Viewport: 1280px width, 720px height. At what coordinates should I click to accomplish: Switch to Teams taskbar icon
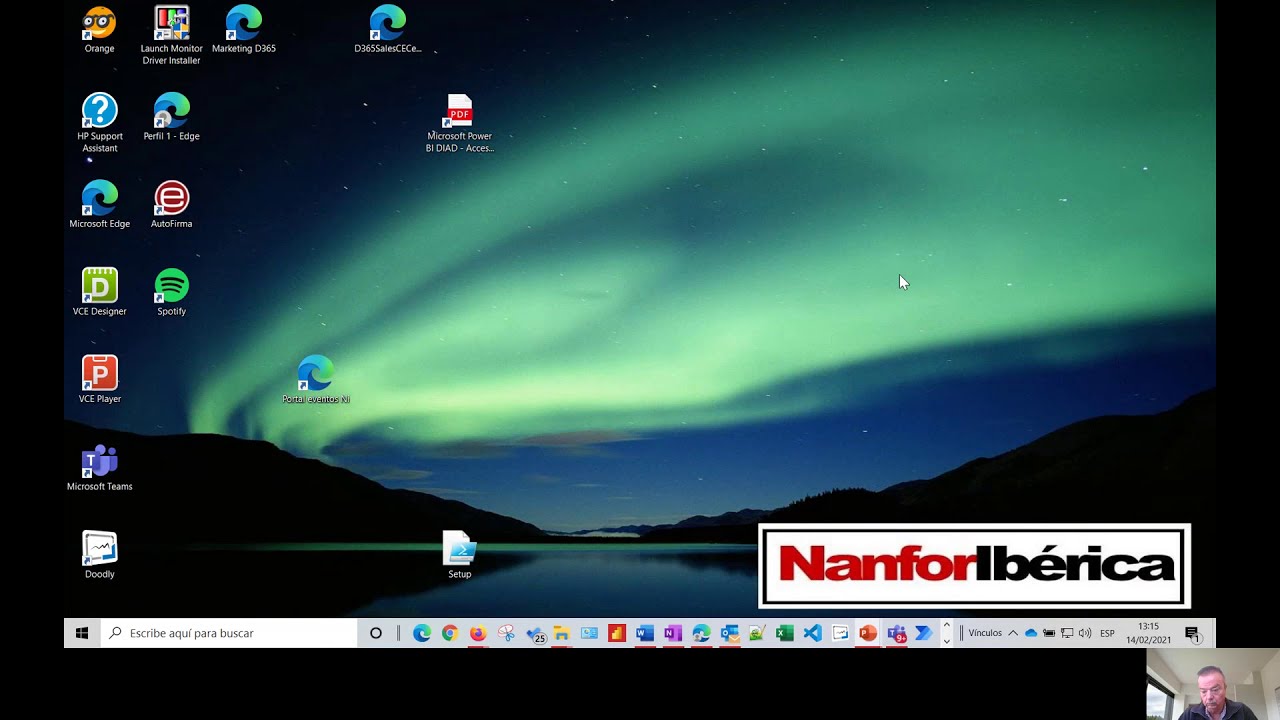click(896, 633)
